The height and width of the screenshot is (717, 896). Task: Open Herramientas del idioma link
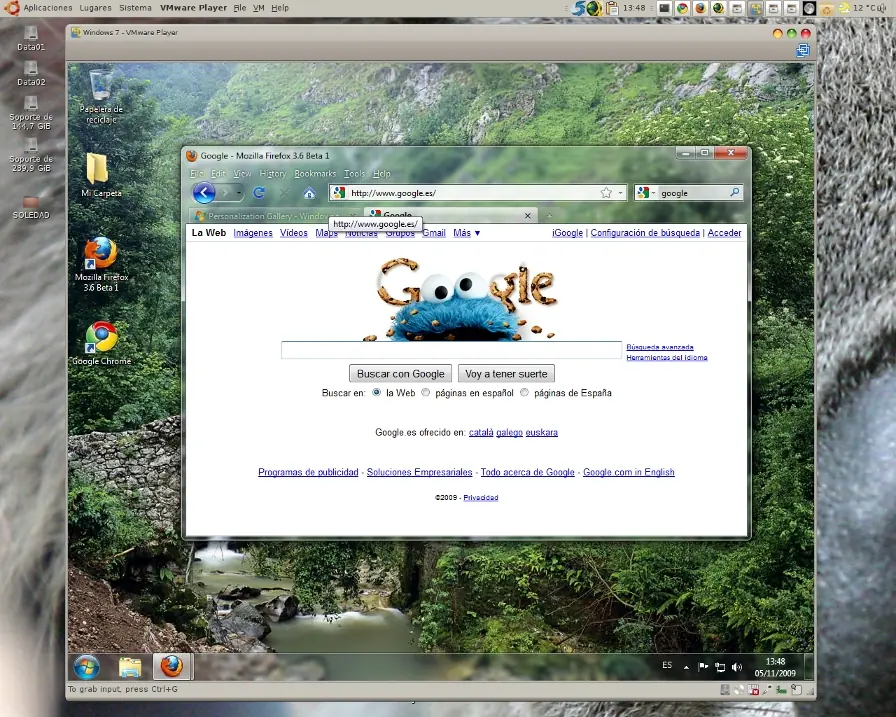click(667, 357)
